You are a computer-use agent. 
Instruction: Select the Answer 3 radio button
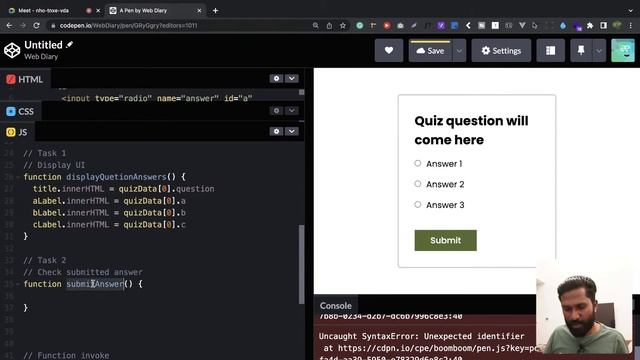pos(418,204)
